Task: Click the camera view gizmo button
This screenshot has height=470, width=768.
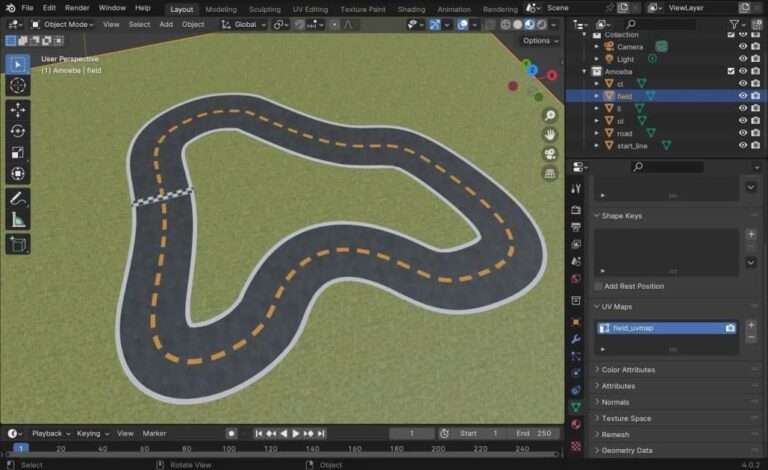Action: click(x=550, y=154)
